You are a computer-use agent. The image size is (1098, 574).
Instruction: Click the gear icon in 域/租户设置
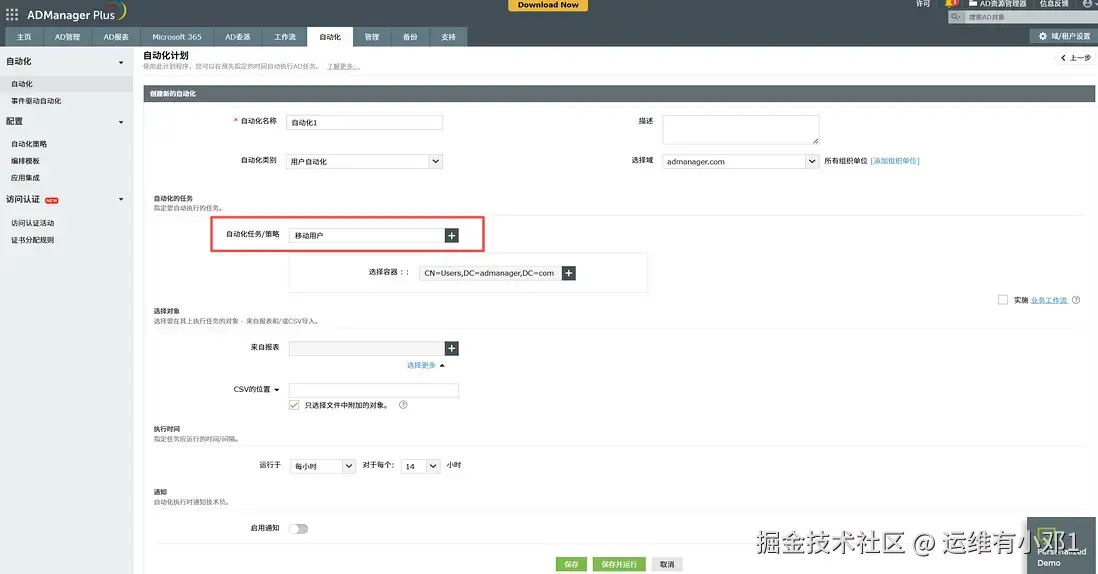point(1043,36)
